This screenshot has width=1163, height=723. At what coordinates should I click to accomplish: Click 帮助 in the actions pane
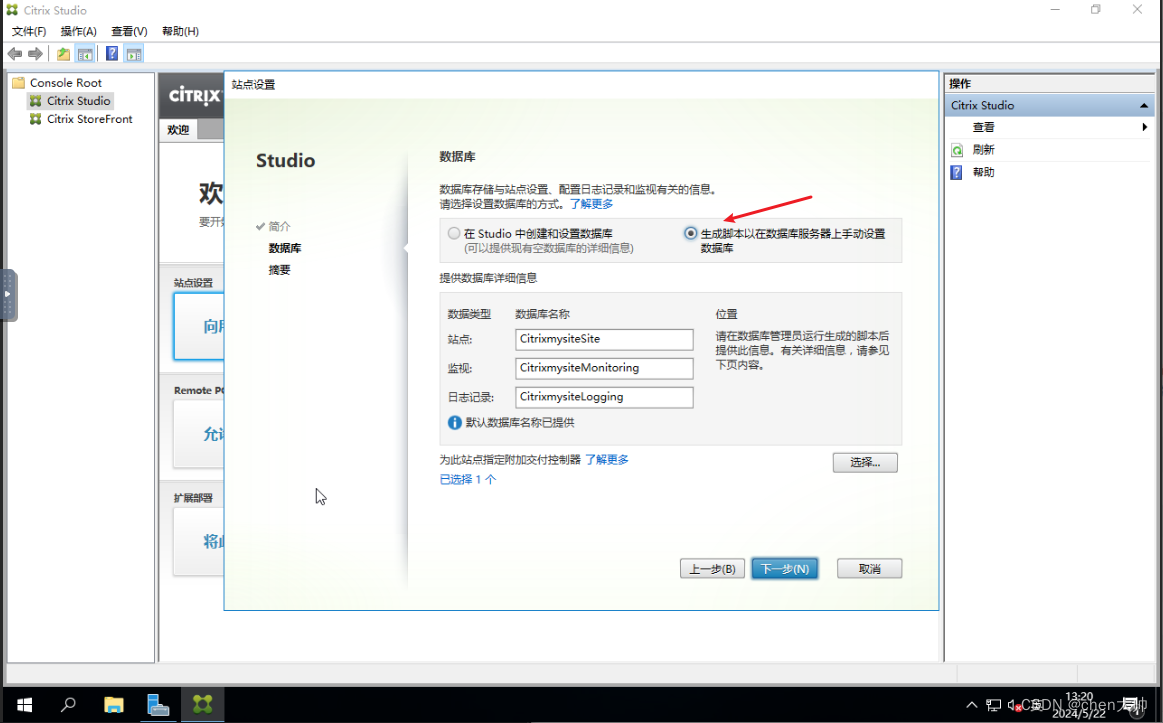984,172
